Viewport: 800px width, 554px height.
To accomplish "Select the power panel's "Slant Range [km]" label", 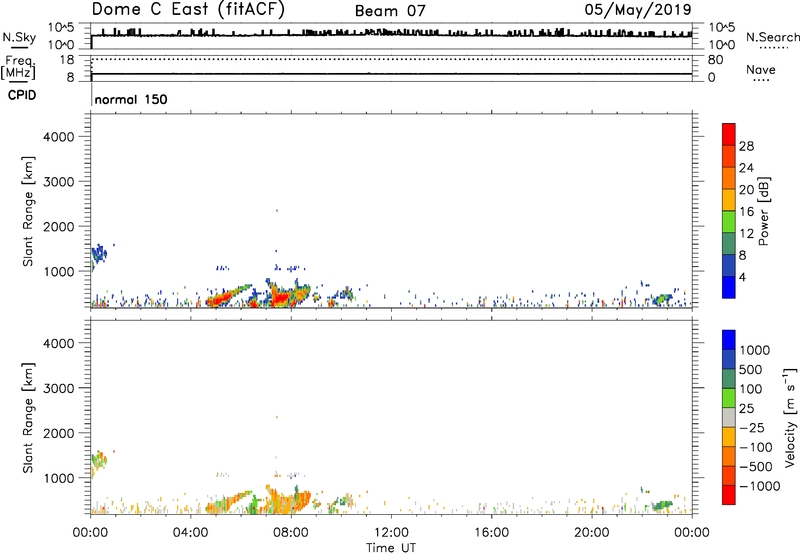I will click(x=28, y=211).
